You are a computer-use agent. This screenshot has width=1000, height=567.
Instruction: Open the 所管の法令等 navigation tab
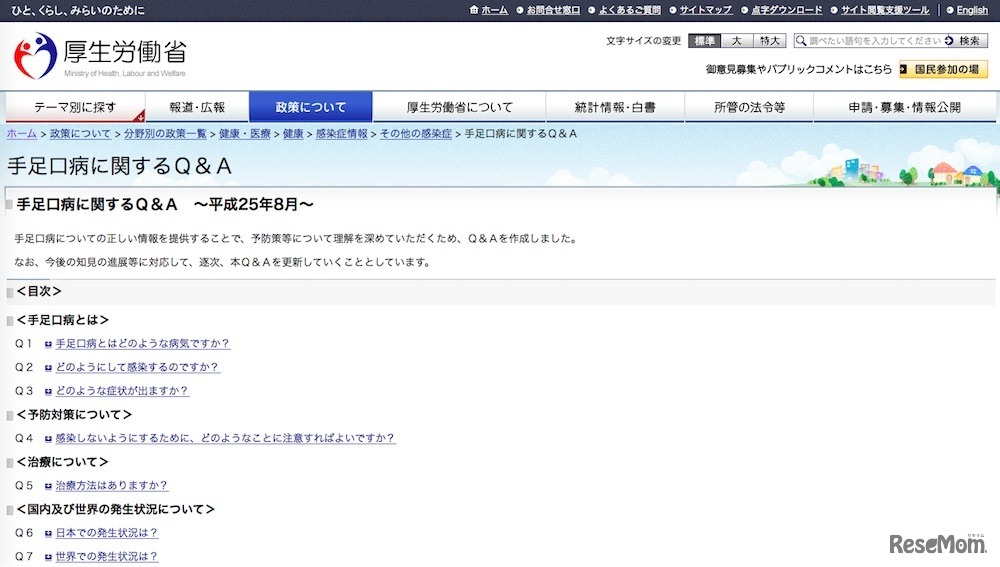tap(749, 107)
